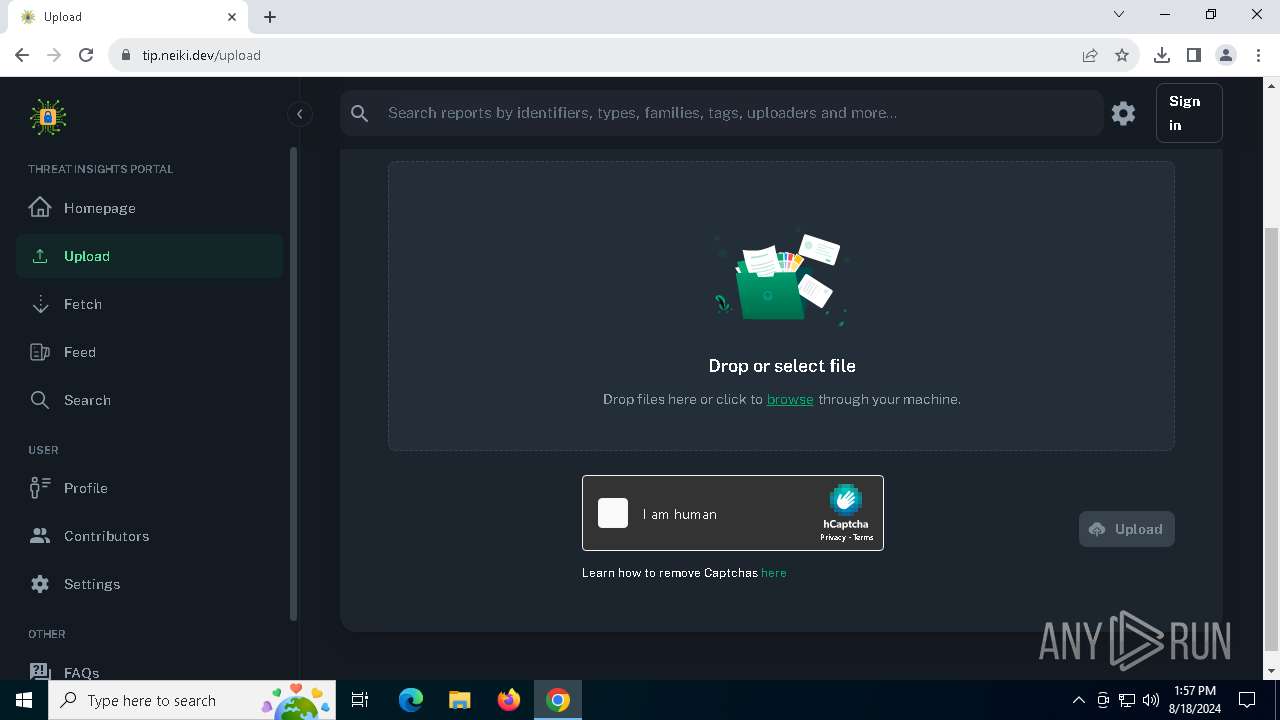Click the browse link
This screenshot has width=1280, height=720.
[x=790, y=399]
